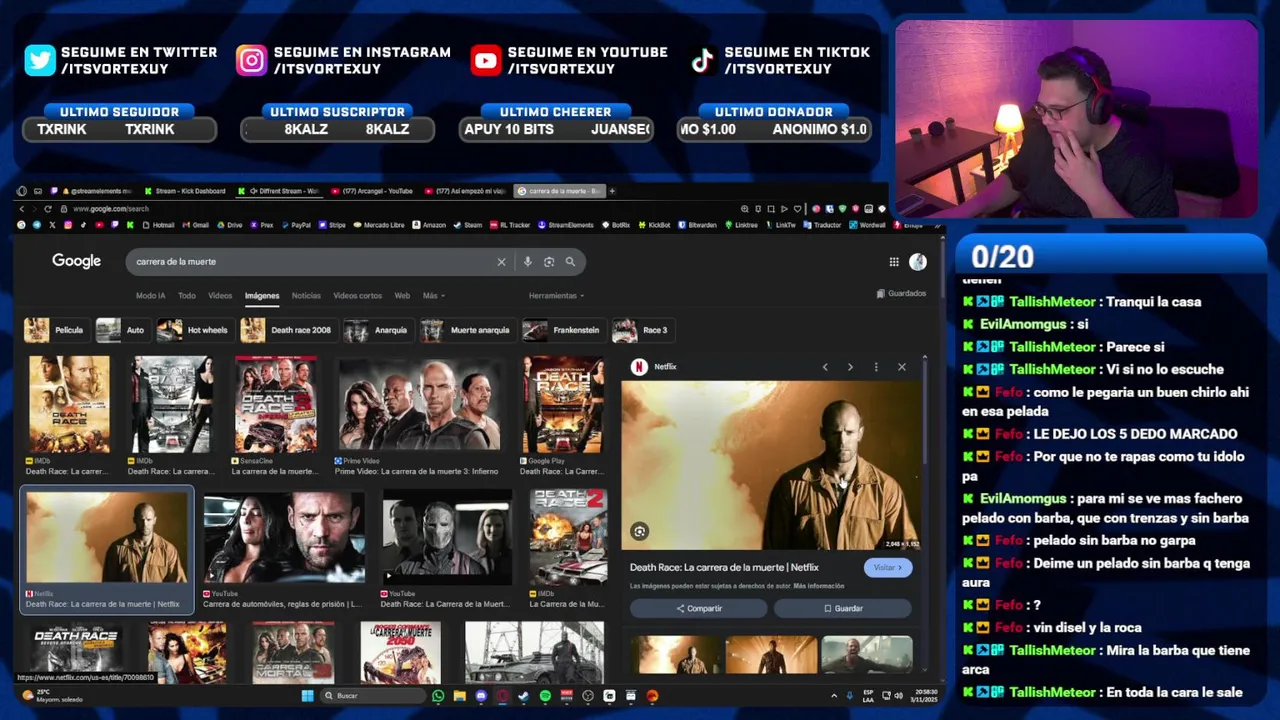This screenshot has width=1280, height=720.
Task: Open Amazon bookmark in bookmarks bar
Action: click(x=428, y=225)
